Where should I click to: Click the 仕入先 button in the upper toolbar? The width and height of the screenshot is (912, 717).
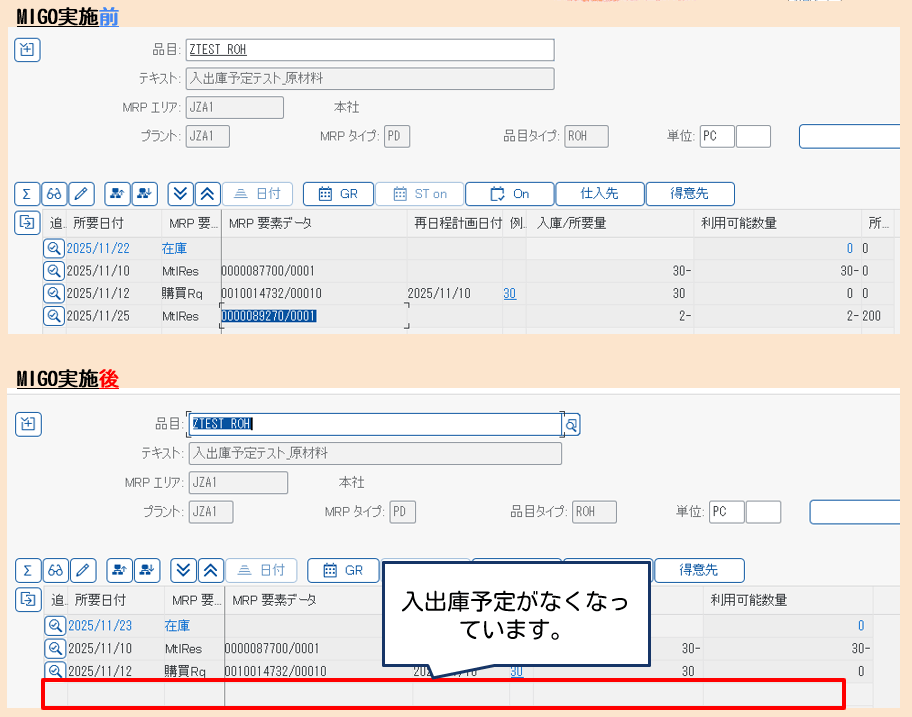click(x=599, y=194)
